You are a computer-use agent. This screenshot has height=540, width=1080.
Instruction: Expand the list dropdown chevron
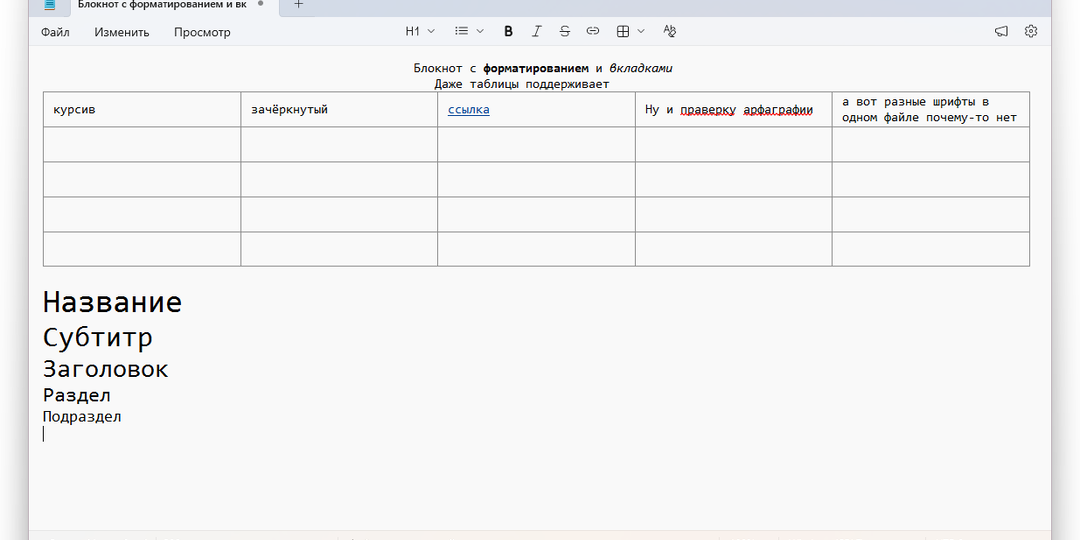(x=480, y=31)
